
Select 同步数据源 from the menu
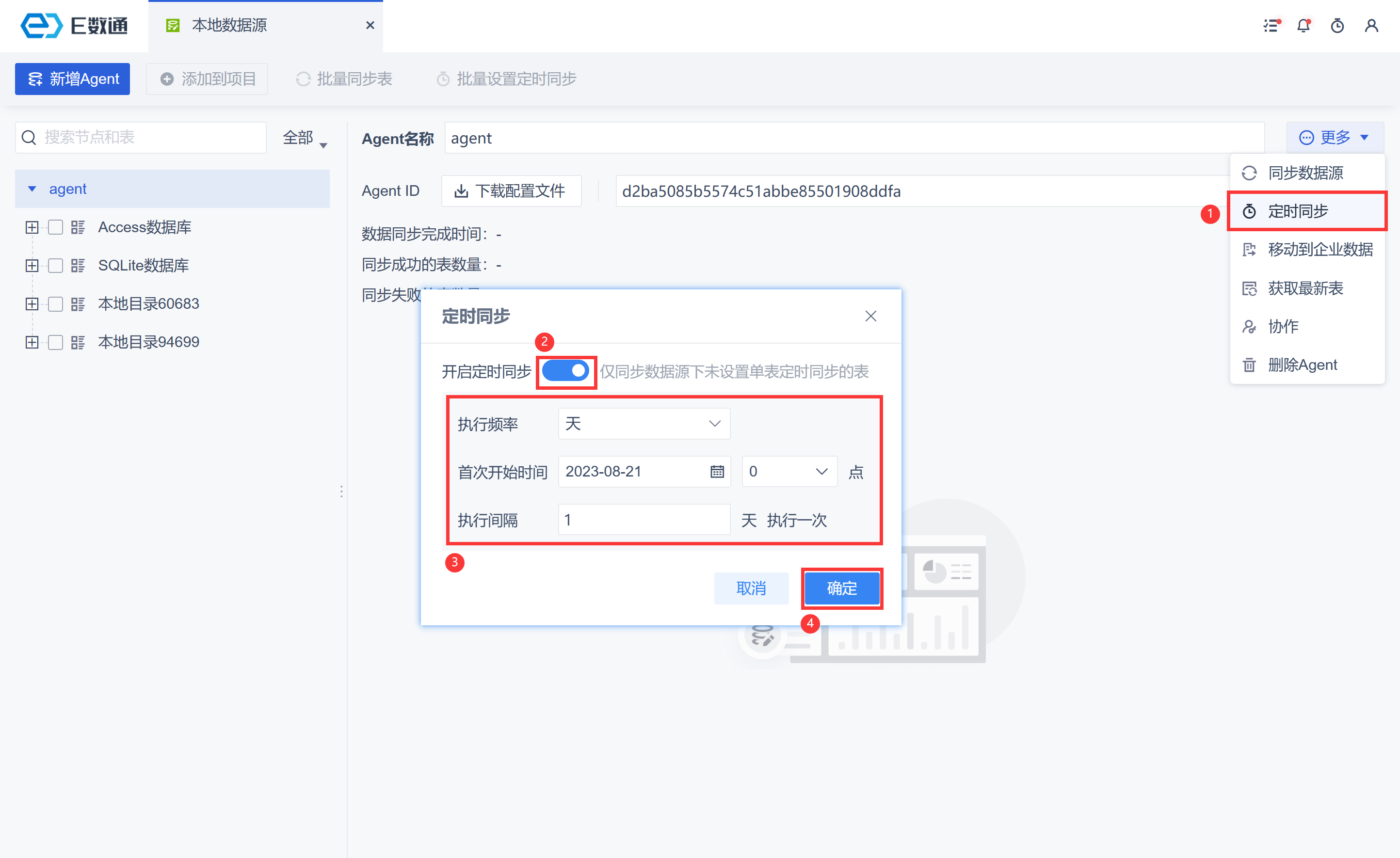point(1305,173)
